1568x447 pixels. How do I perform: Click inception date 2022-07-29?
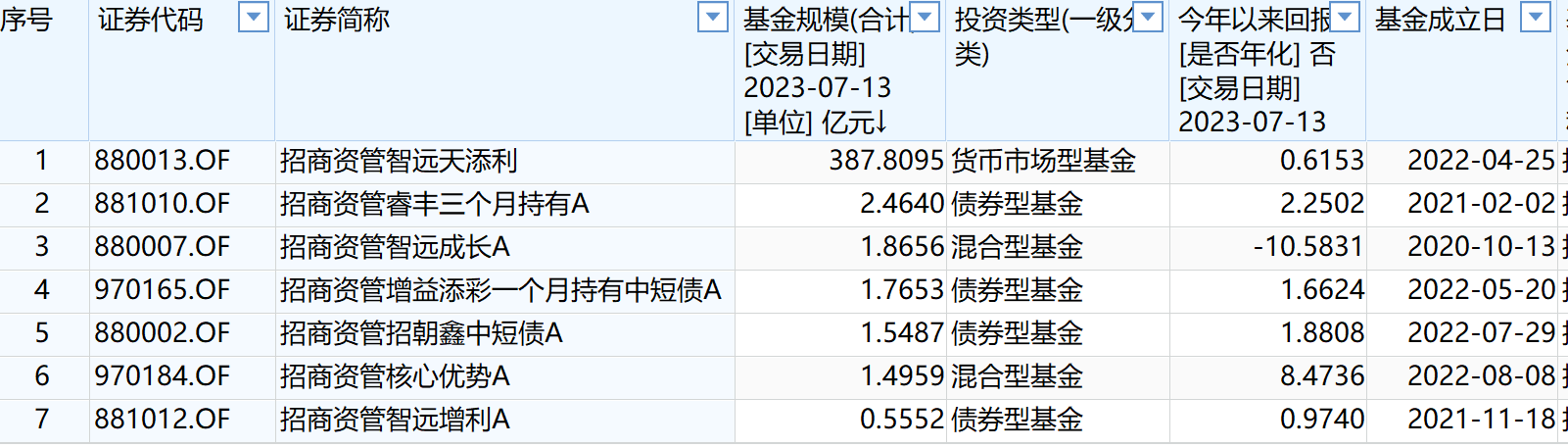1481,333
